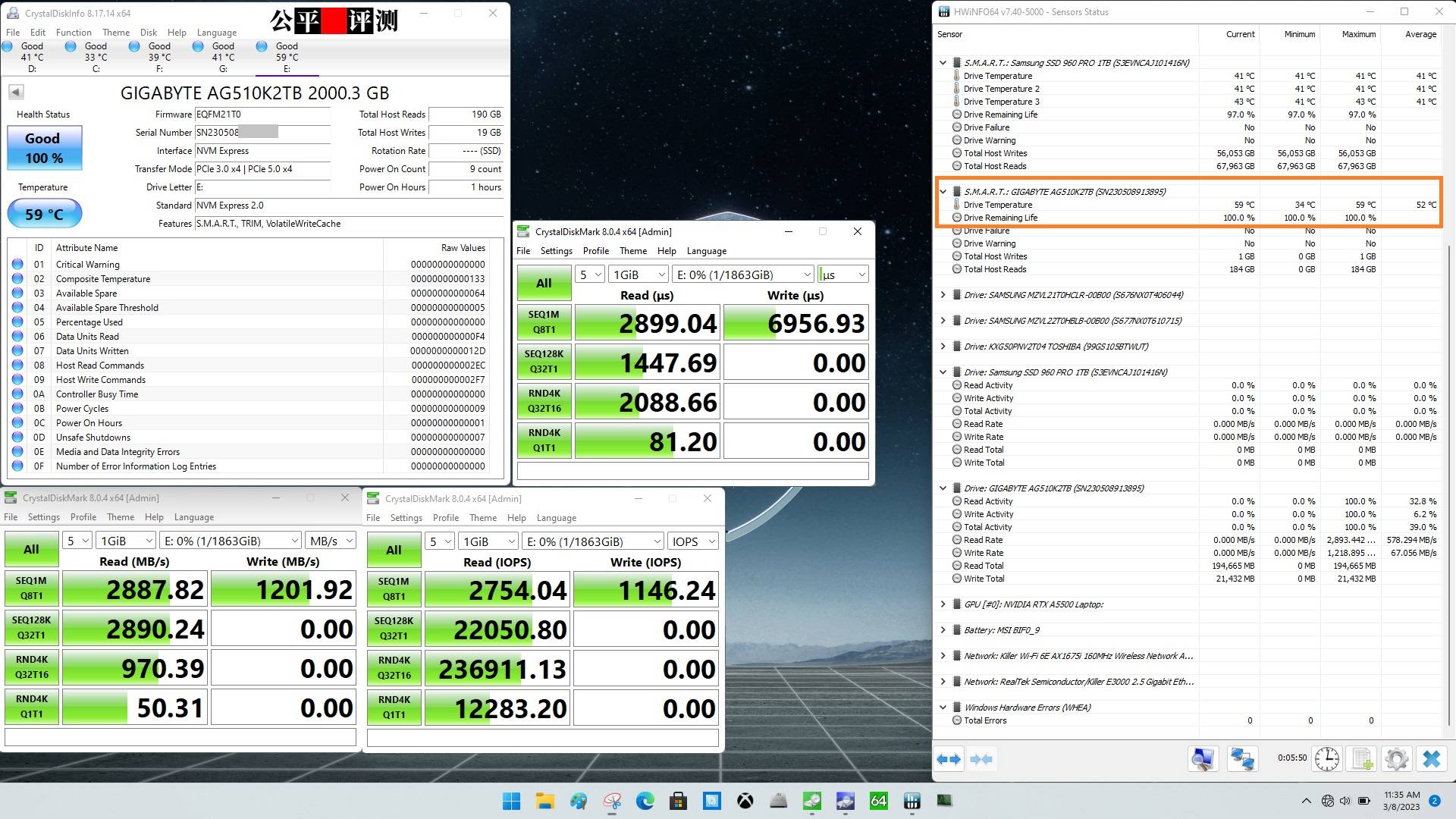Open HWiNFO64 from the taskbar
The image size is (1456, 819).
point(878,802)
